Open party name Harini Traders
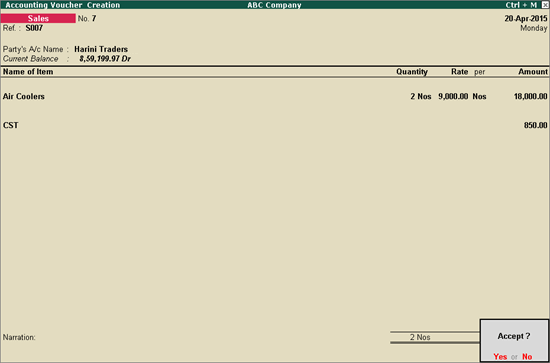550x363 pixels. point(101,49)
